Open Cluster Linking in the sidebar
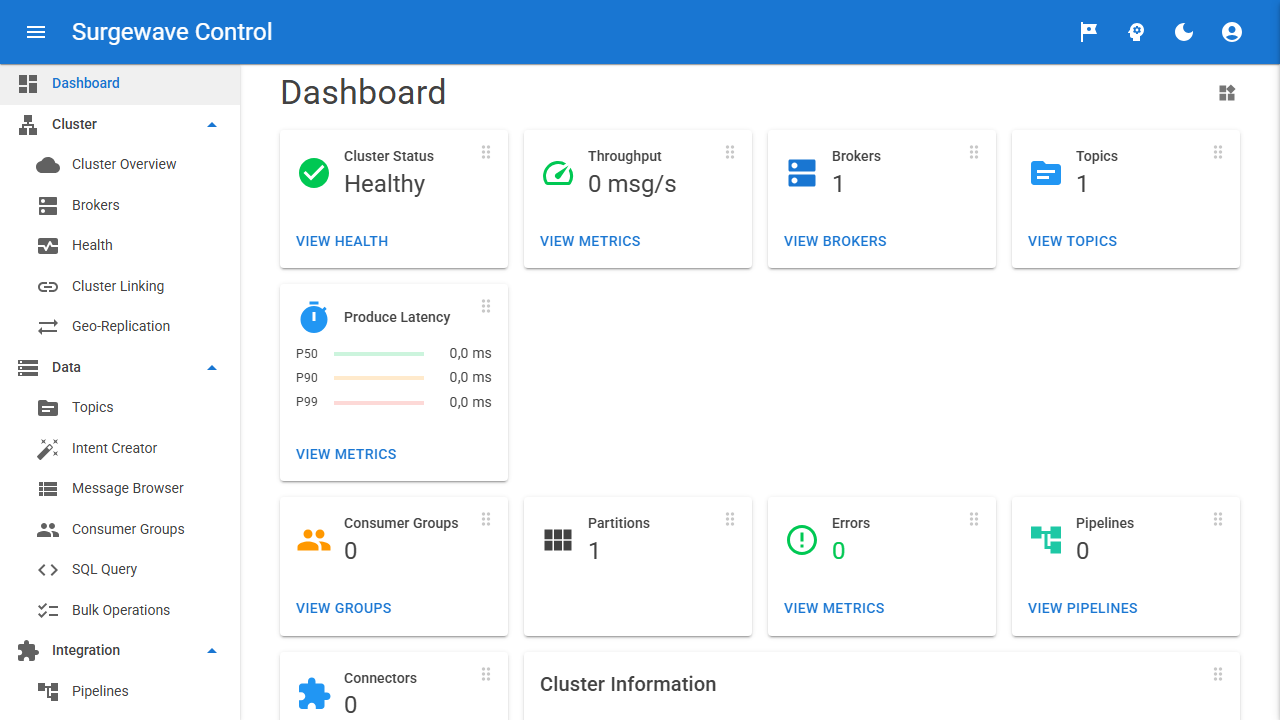 point(120,286)
